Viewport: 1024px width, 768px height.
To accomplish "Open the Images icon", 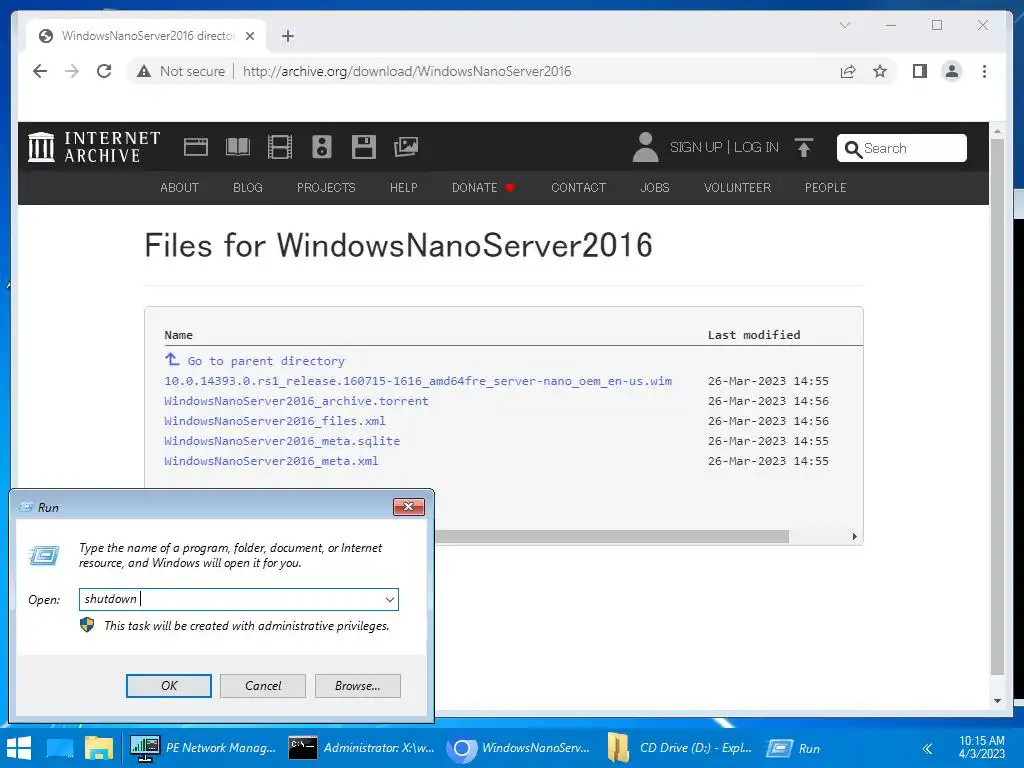I will coord(406,147).
